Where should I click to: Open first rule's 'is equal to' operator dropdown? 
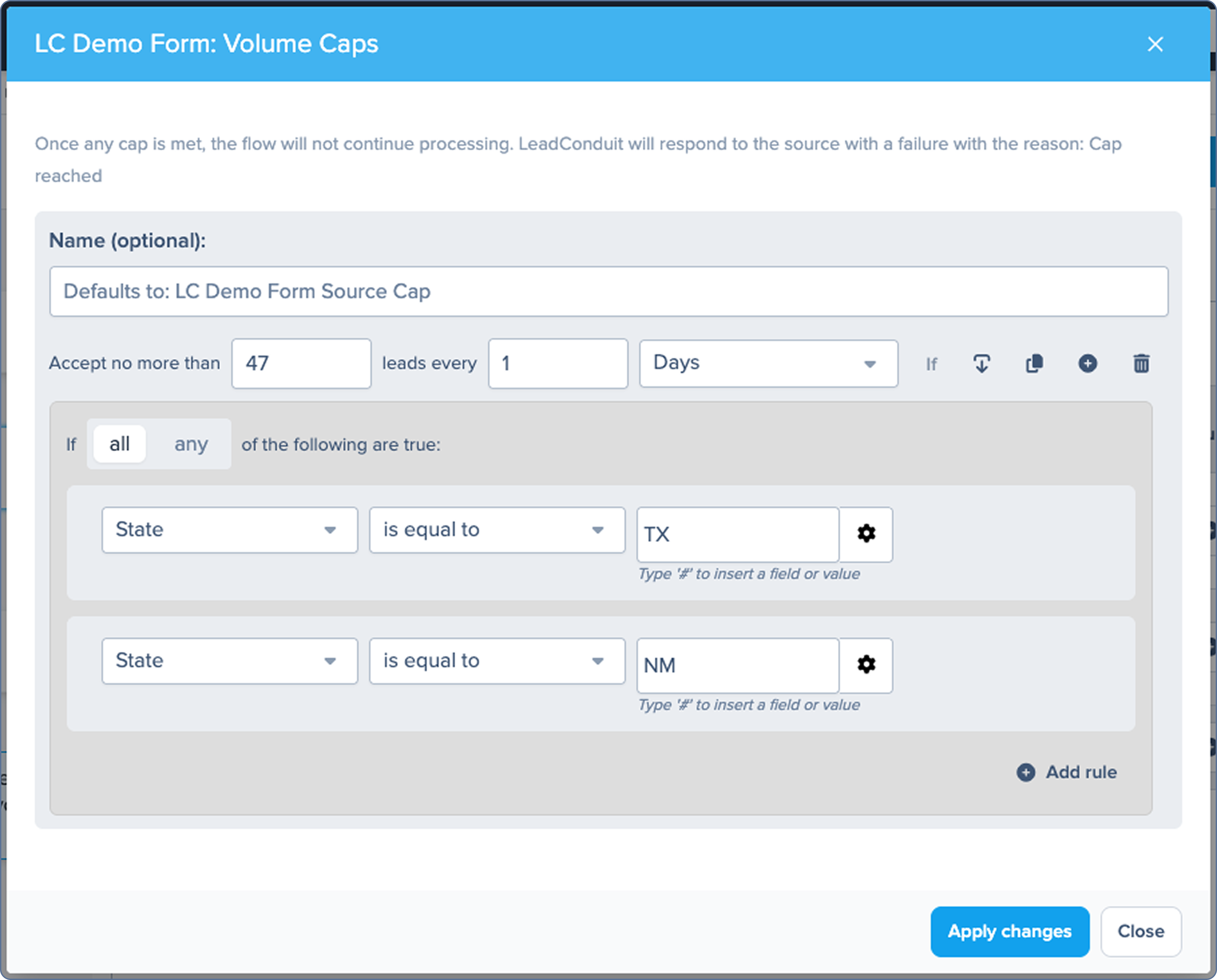tap(496, 529)
